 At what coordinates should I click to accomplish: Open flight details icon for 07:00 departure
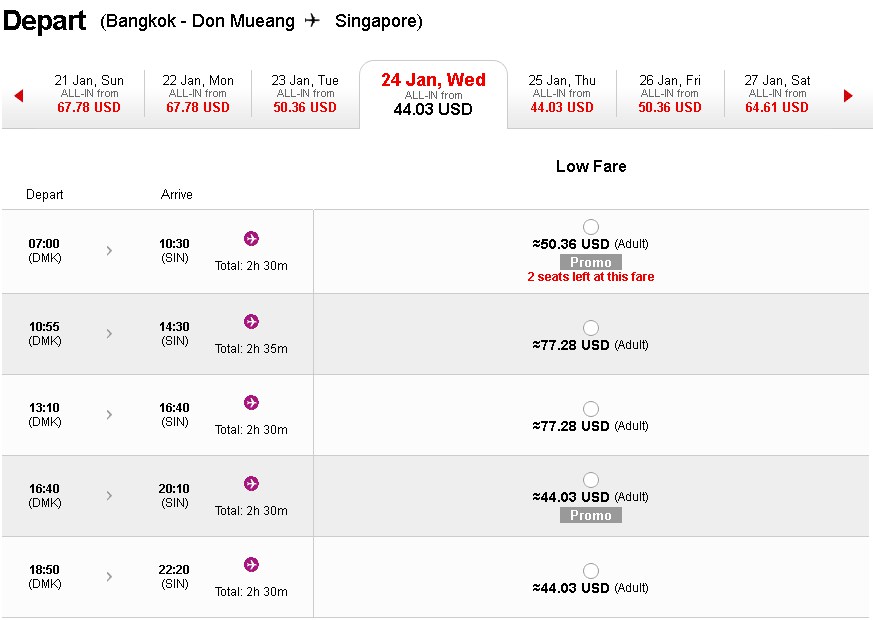pyautogui.click(x=251, y=239)
